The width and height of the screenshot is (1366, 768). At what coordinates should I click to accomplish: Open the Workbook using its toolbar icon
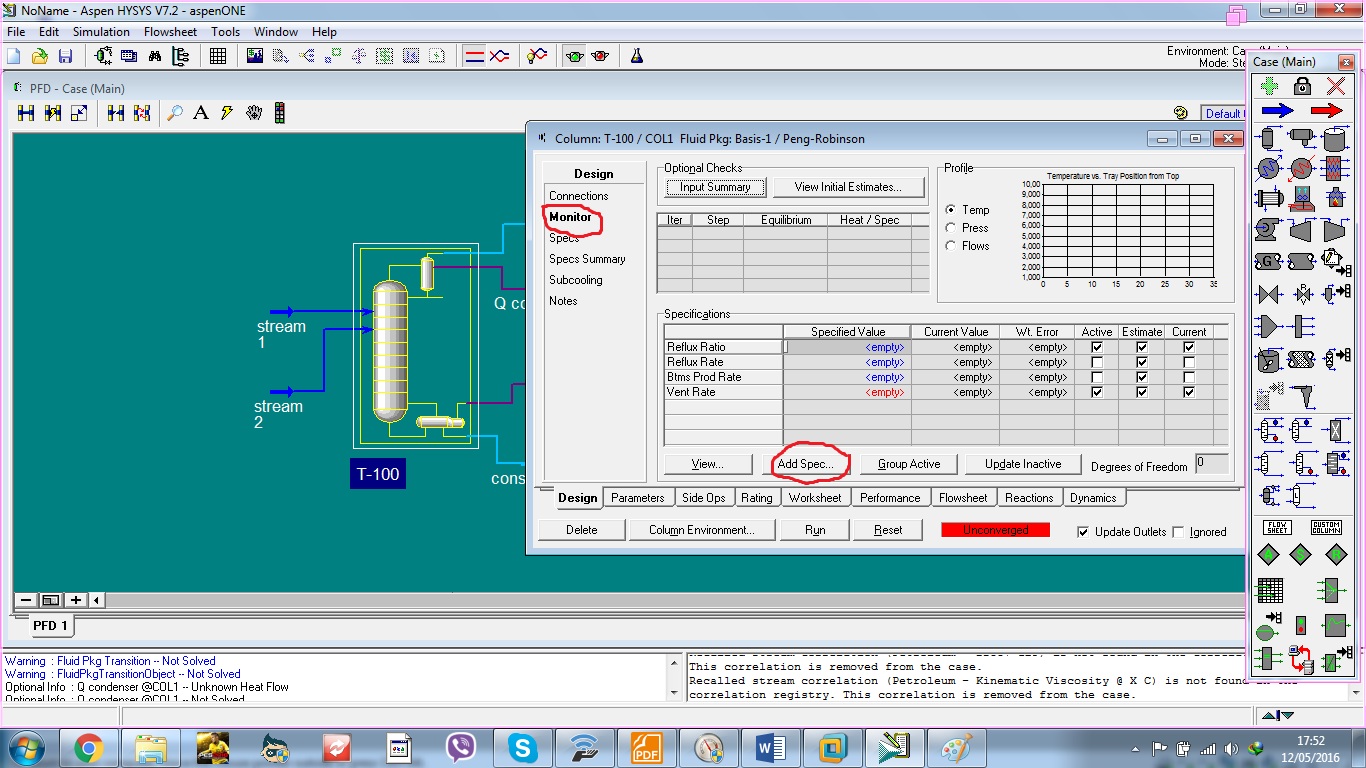pyautogui.click(x=218, y=55)
